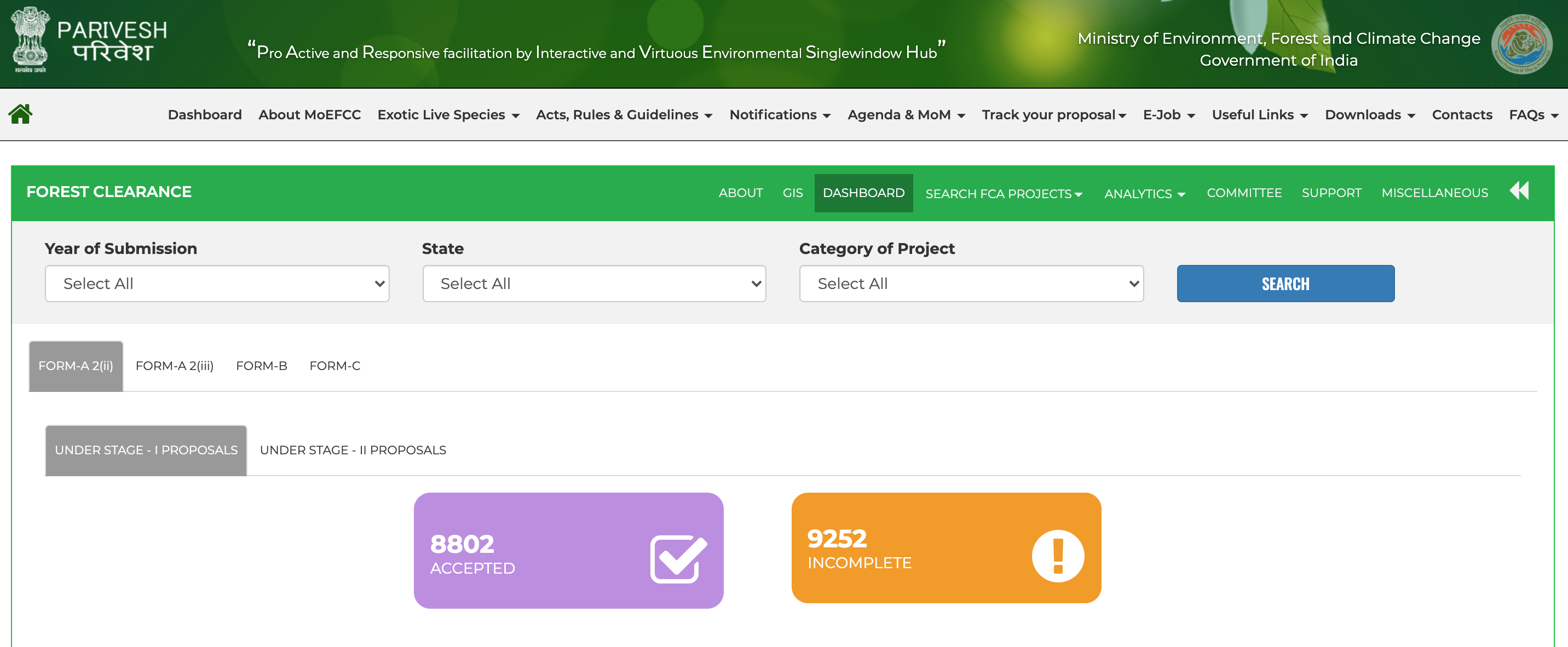This screenshot has height=647, width=1568.
Task: Open Exotic Live Species menu
Action: (447, 115)
